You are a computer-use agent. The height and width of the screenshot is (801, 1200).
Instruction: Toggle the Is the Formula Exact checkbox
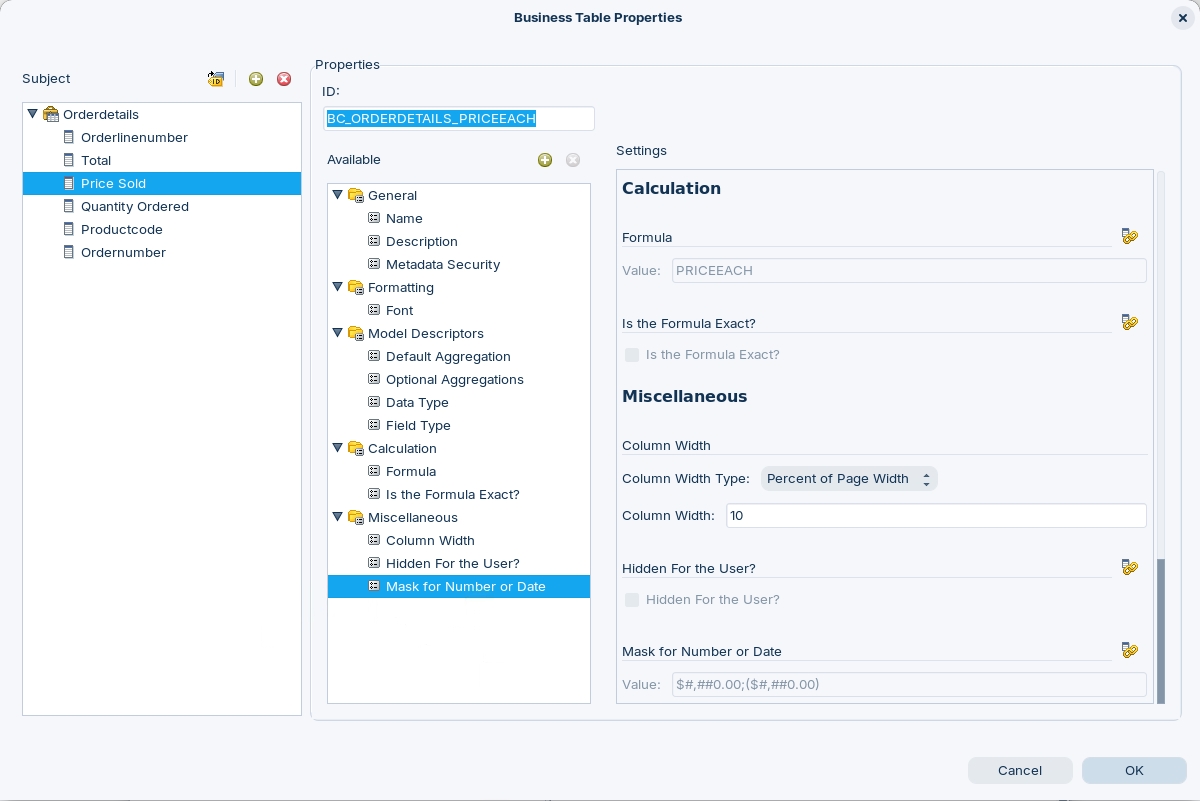click(x=632, y=355)
